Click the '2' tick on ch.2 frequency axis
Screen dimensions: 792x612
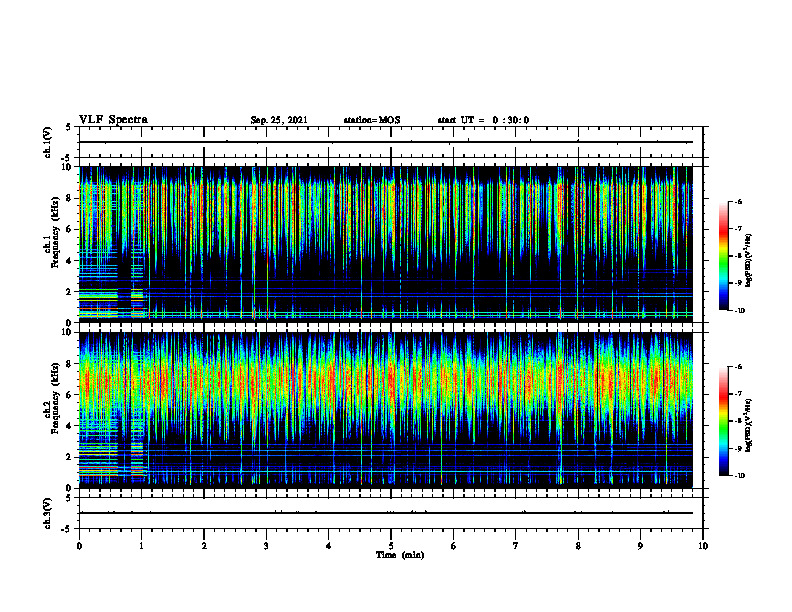coord(70,457)
